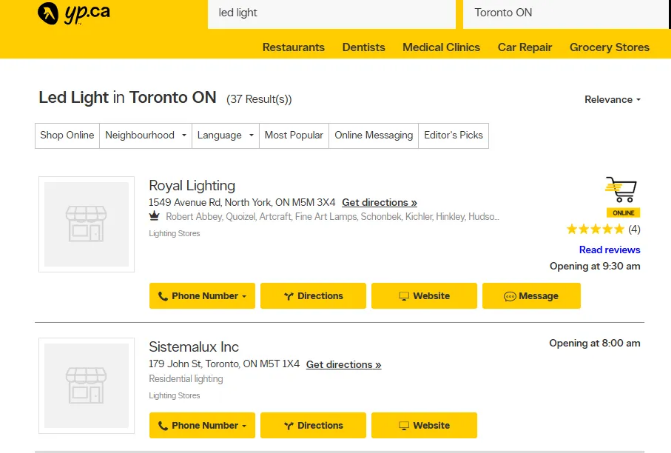Image resolution: width=671 pixels, height=453 pixels.
Task: Click the five-star rating for Royal Lighting
Action: 594,229
